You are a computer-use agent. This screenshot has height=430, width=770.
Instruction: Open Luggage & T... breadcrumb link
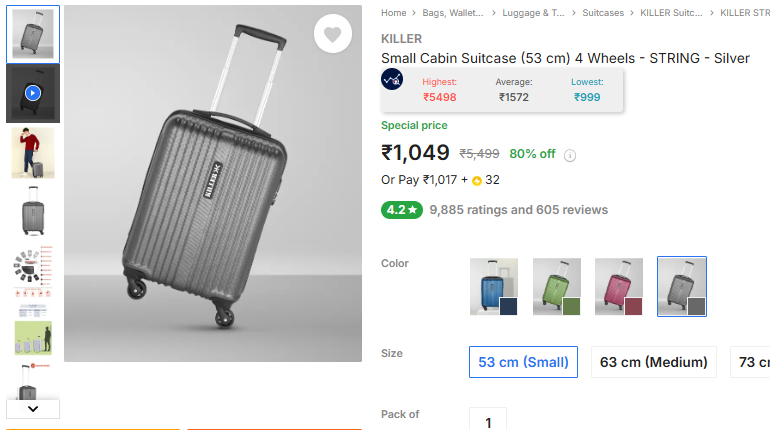click(533, 13)
